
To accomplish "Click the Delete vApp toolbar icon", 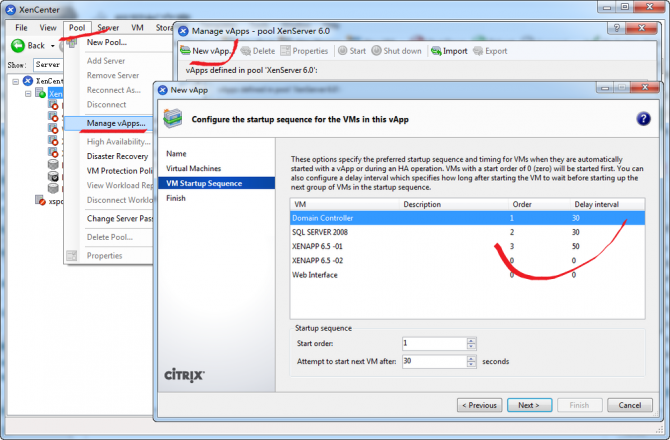I will (246, 51).
